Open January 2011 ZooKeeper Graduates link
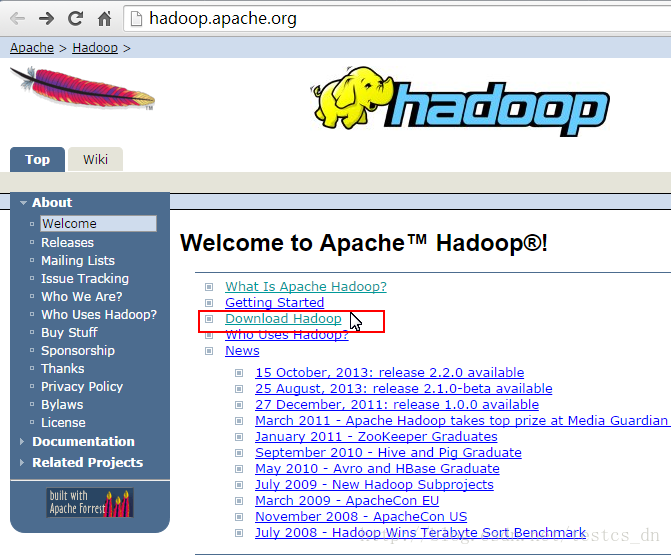 pyautogui.click(x=376, y=436)
